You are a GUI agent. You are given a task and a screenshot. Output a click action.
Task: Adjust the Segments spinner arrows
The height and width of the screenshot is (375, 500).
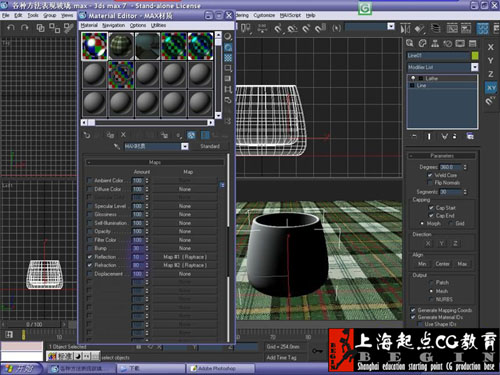[465, 192]
